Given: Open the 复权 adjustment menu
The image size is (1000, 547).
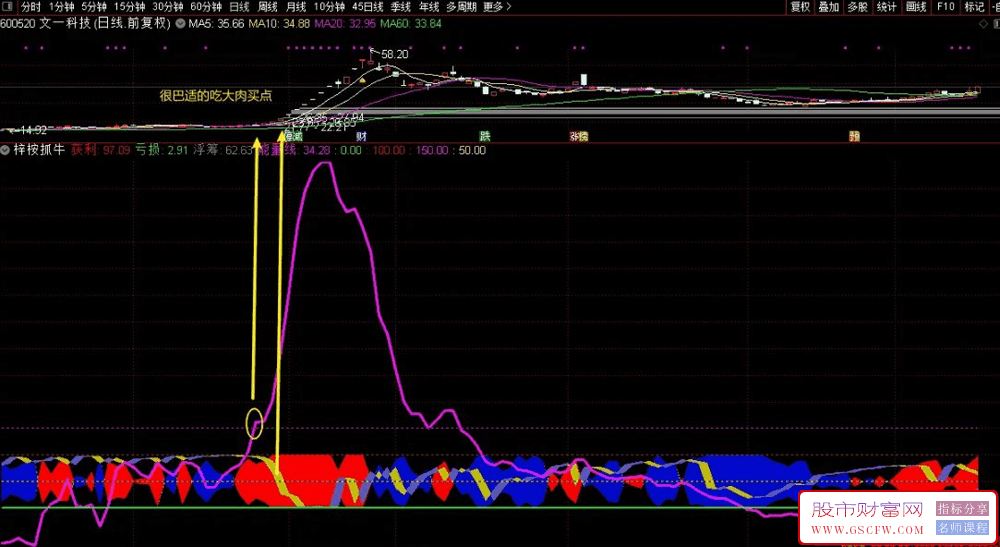Looking at the screenshot, I should click(x=800, y=6).
